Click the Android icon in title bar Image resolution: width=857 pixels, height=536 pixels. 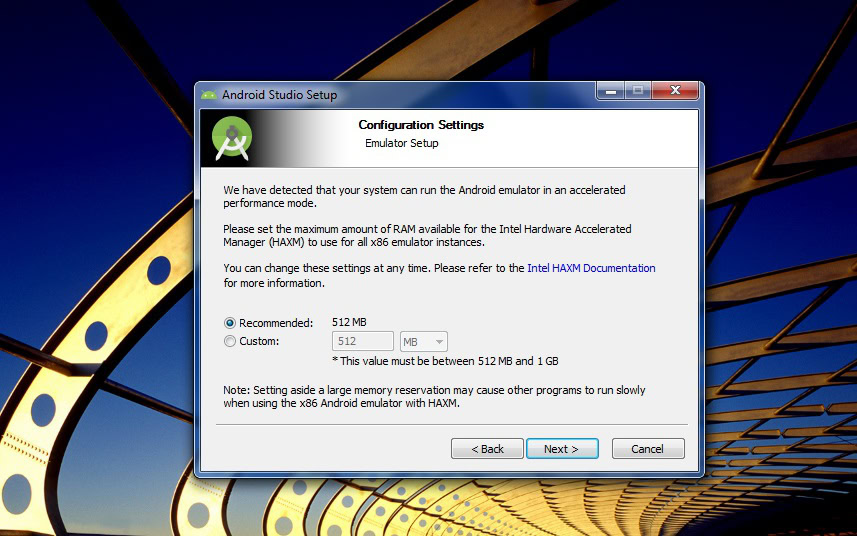point(209,95)
